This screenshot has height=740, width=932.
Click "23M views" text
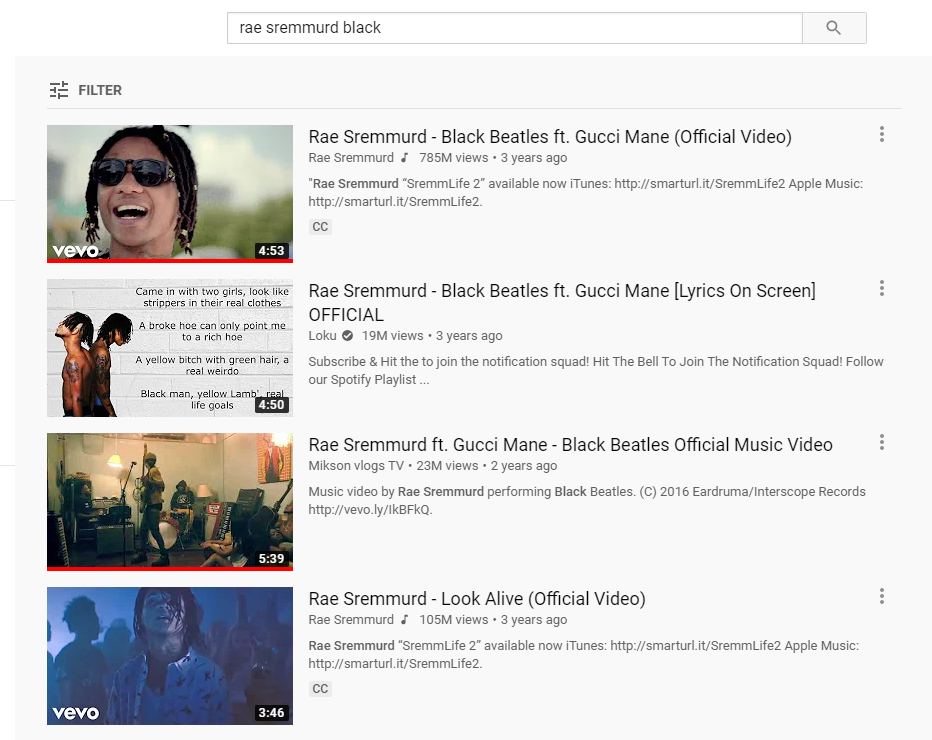pyautogui.click(x=447, y=465)
